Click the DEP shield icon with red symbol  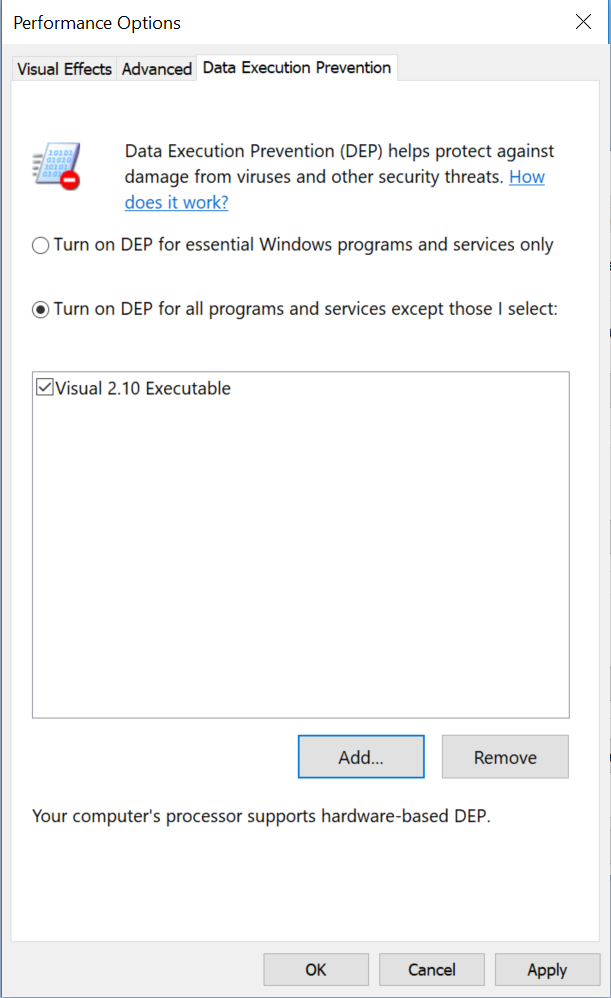tap(57, 166)
